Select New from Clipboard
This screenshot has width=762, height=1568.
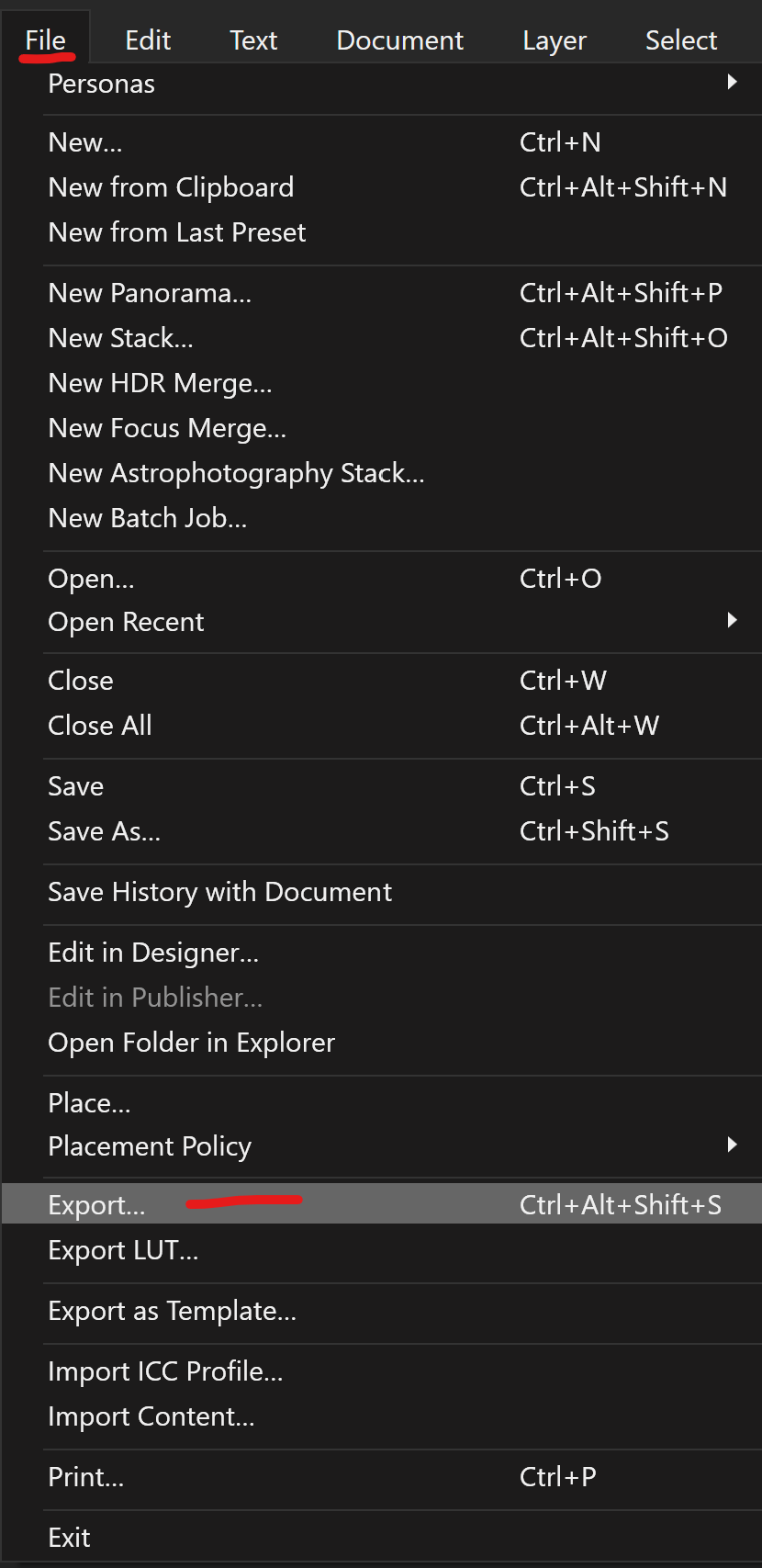(x=171, y=187)
